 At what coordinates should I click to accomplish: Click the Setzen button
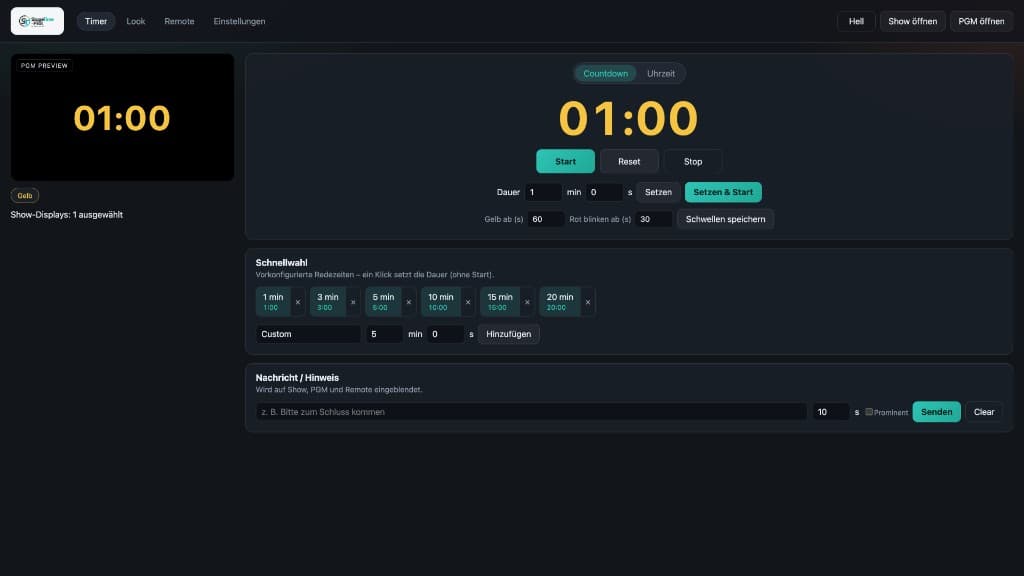click(x=658, y=192)
